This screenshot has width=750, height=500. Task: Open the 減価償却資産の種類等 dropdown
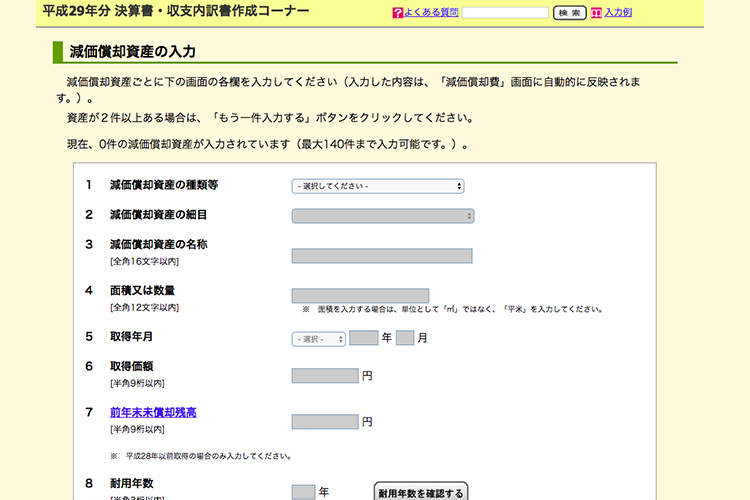378,186
